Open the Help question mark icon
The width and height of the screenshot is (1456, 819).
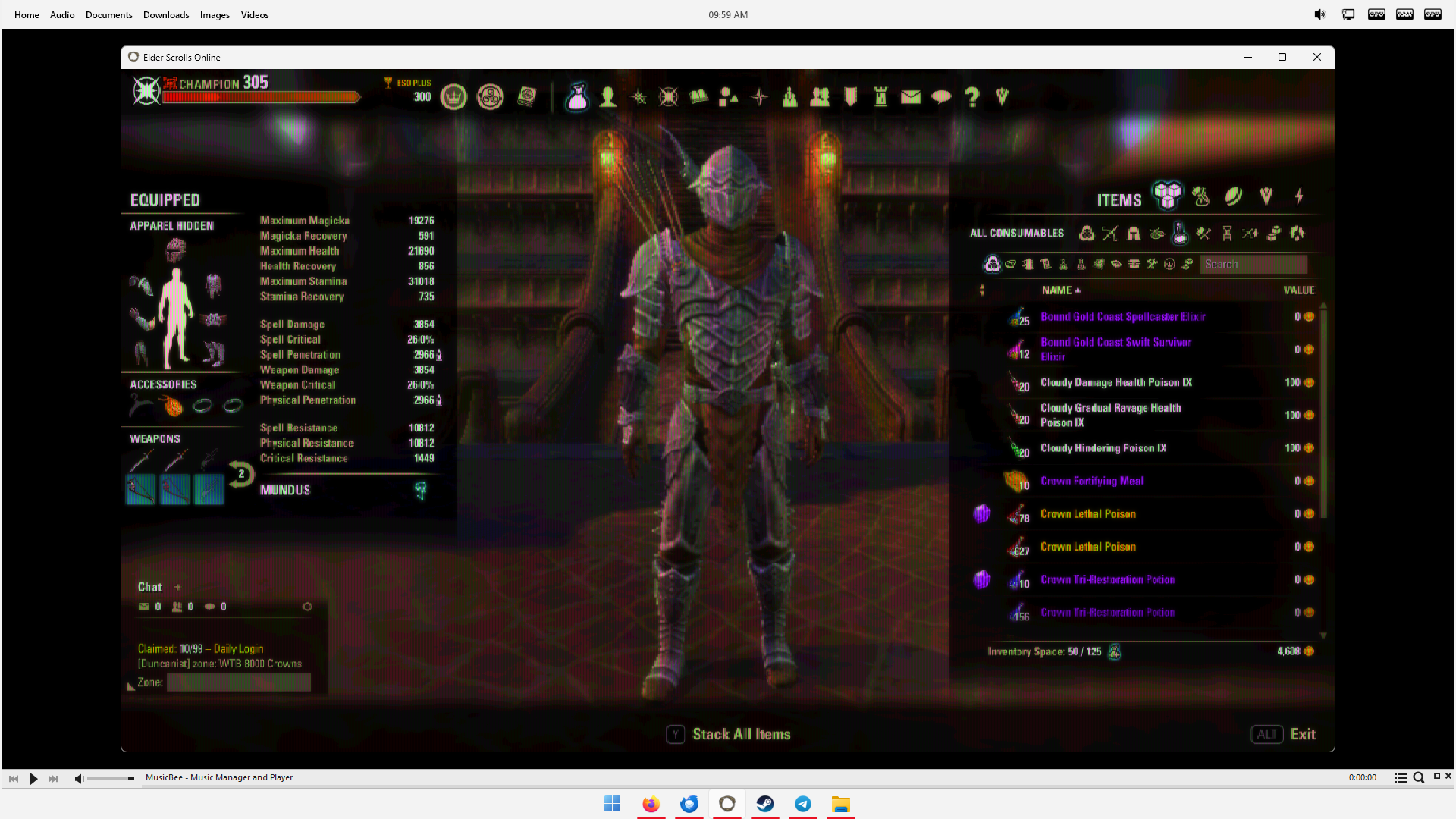(x=972, y=97)
